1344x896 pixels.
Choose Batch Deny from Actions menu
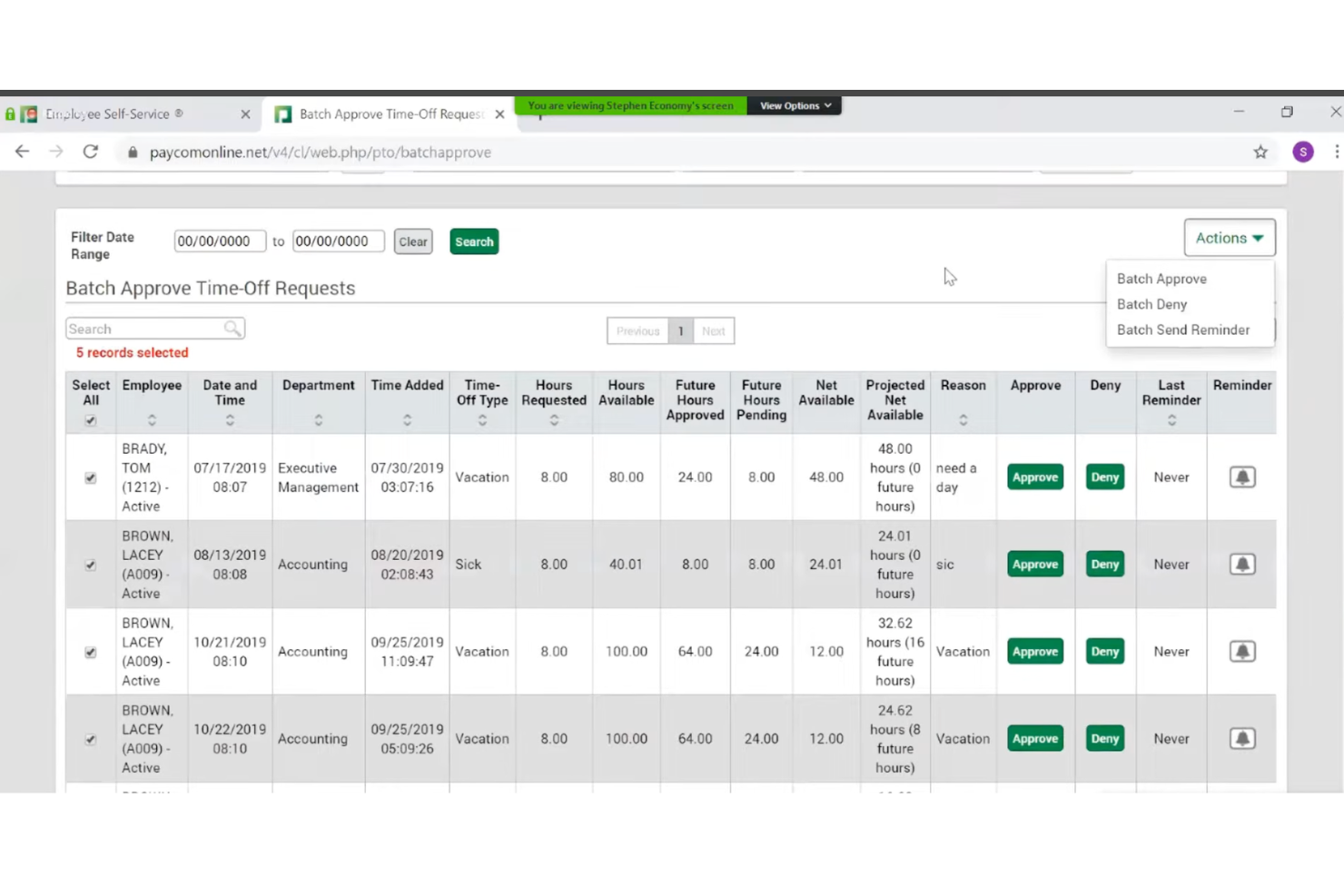click(1151, 304)
